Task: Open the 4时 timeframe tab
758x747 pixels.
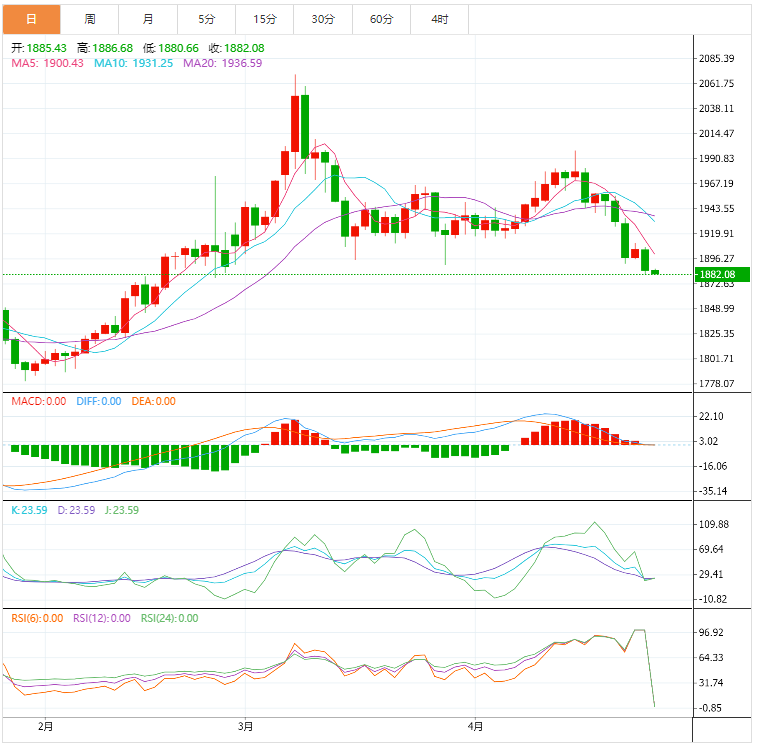Action: [439, 19]
